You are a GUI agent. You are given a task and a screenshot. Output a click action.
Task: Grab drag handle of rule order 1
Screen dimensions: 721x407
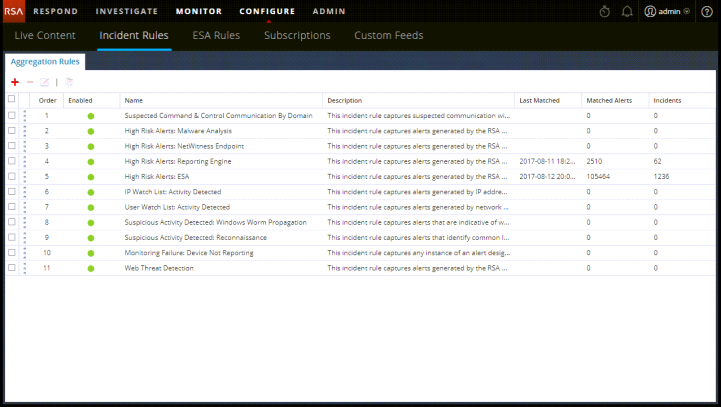tap(24, 116)
